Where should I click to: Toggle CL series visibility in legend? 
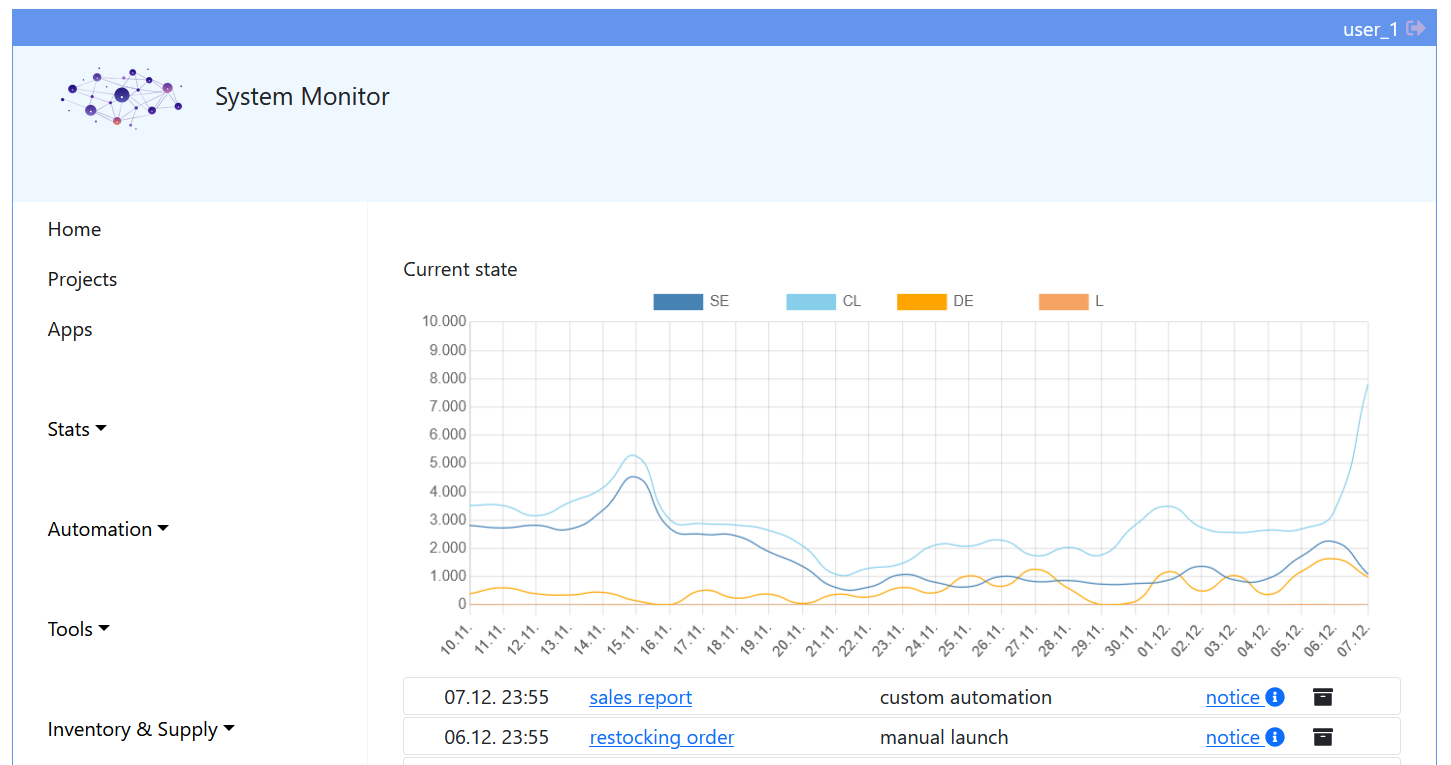coord(811,301)
